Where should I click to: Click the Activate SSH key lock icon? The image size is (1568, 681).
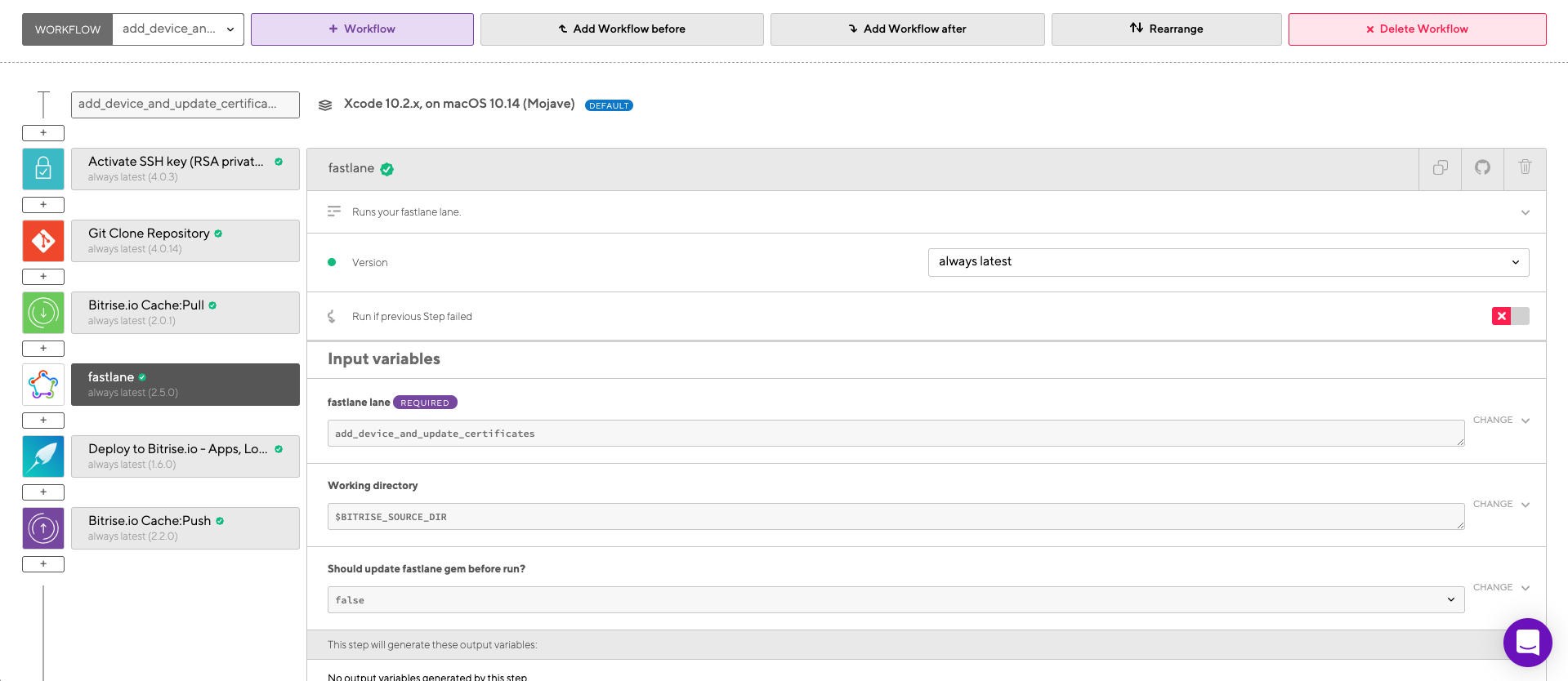point(43,169)
